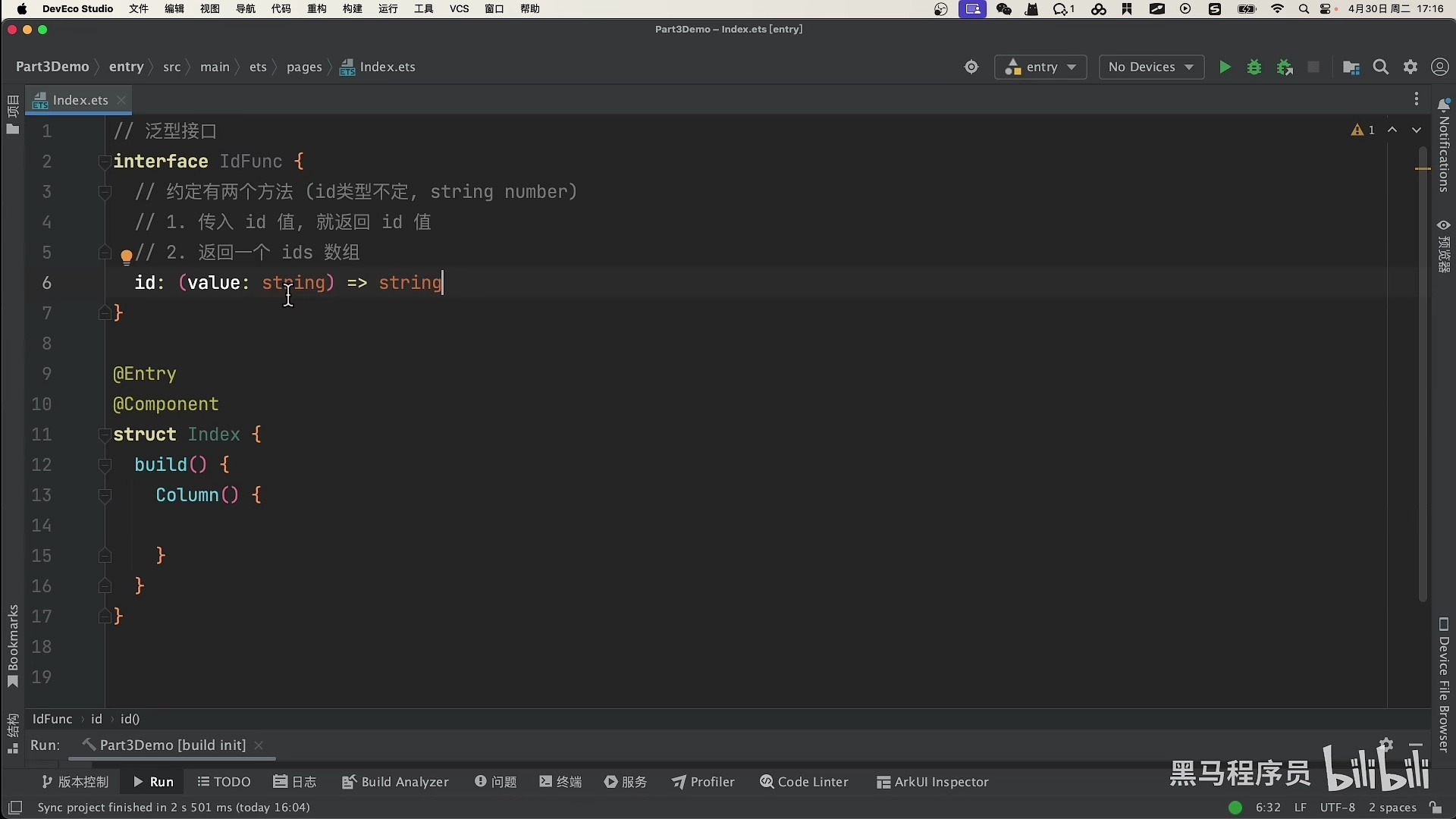1456x819 pixels.
Task: Open search everywhere magnifier in toolbar
Action: click(1381, 67)
